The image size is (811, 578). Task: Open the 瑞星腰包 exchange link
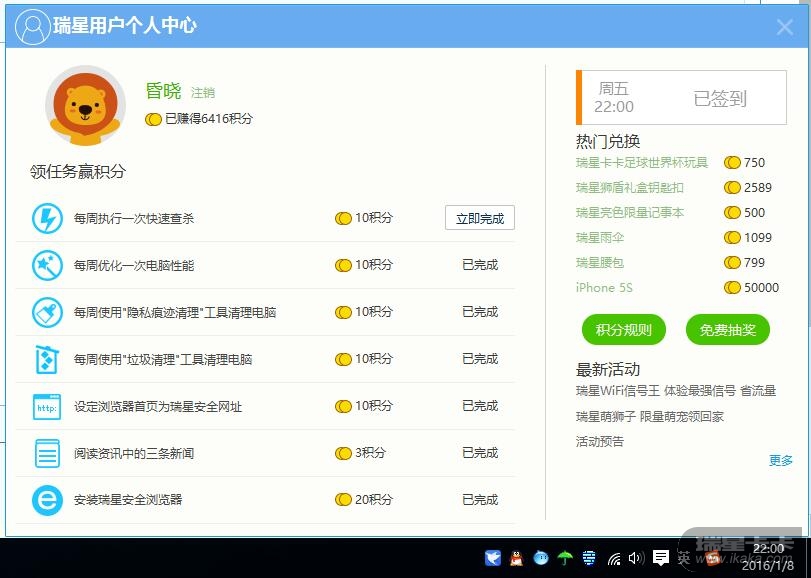tap(600, 263)
